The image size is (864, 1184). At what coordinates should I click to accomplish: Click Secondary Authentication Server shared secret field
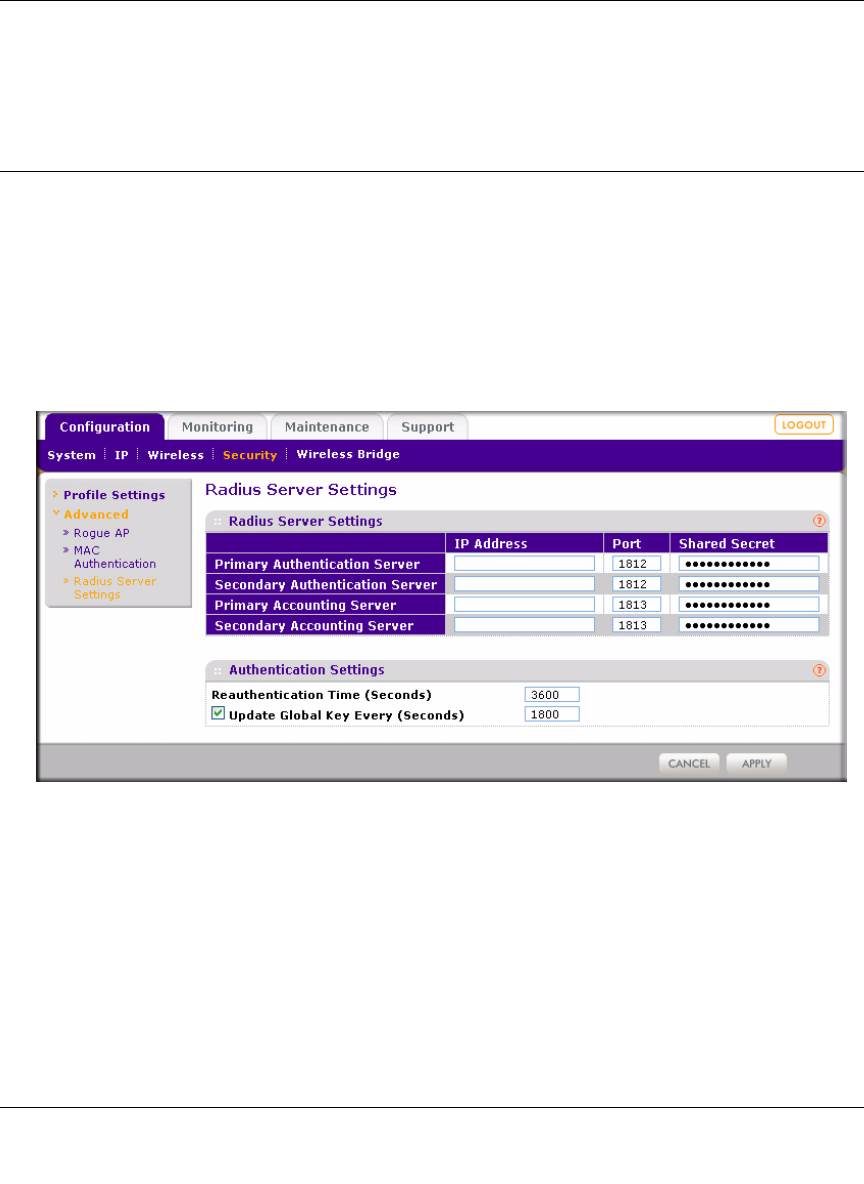tap(748, 584)
